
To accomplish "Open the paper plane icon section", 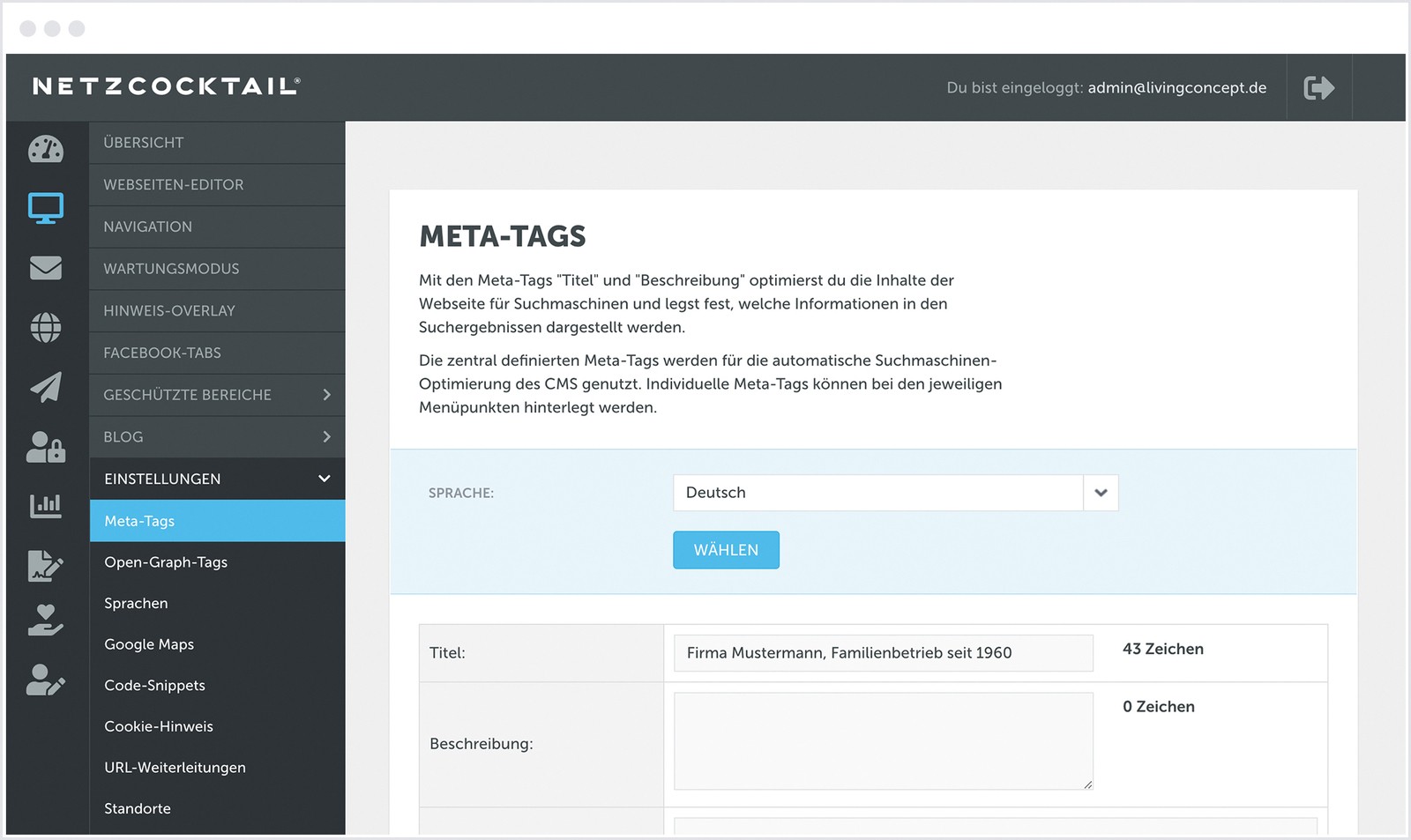I will coord(46,387).
